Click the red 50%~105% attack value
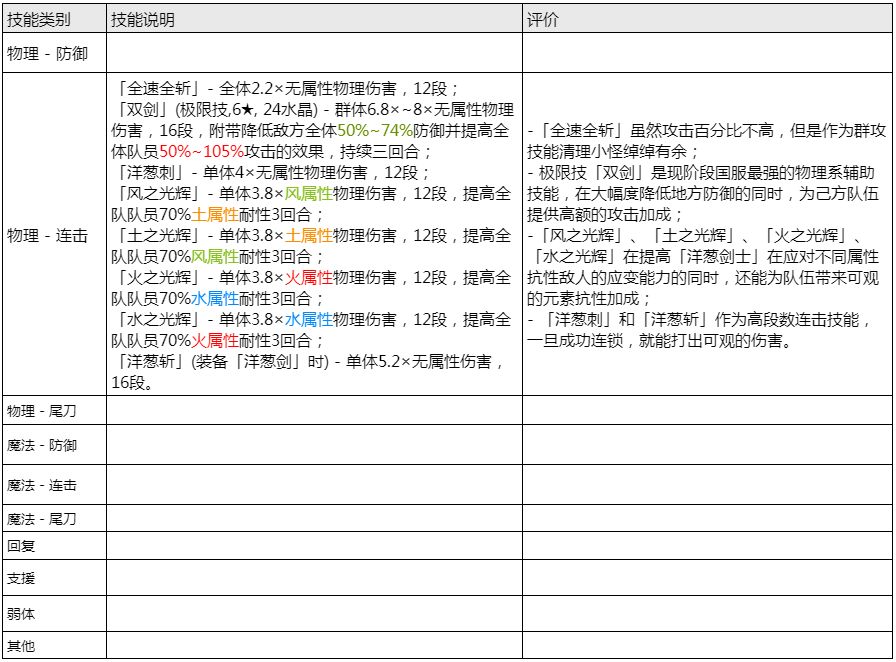Viewport: 896px width, 662px height. [x=202, y=151]
